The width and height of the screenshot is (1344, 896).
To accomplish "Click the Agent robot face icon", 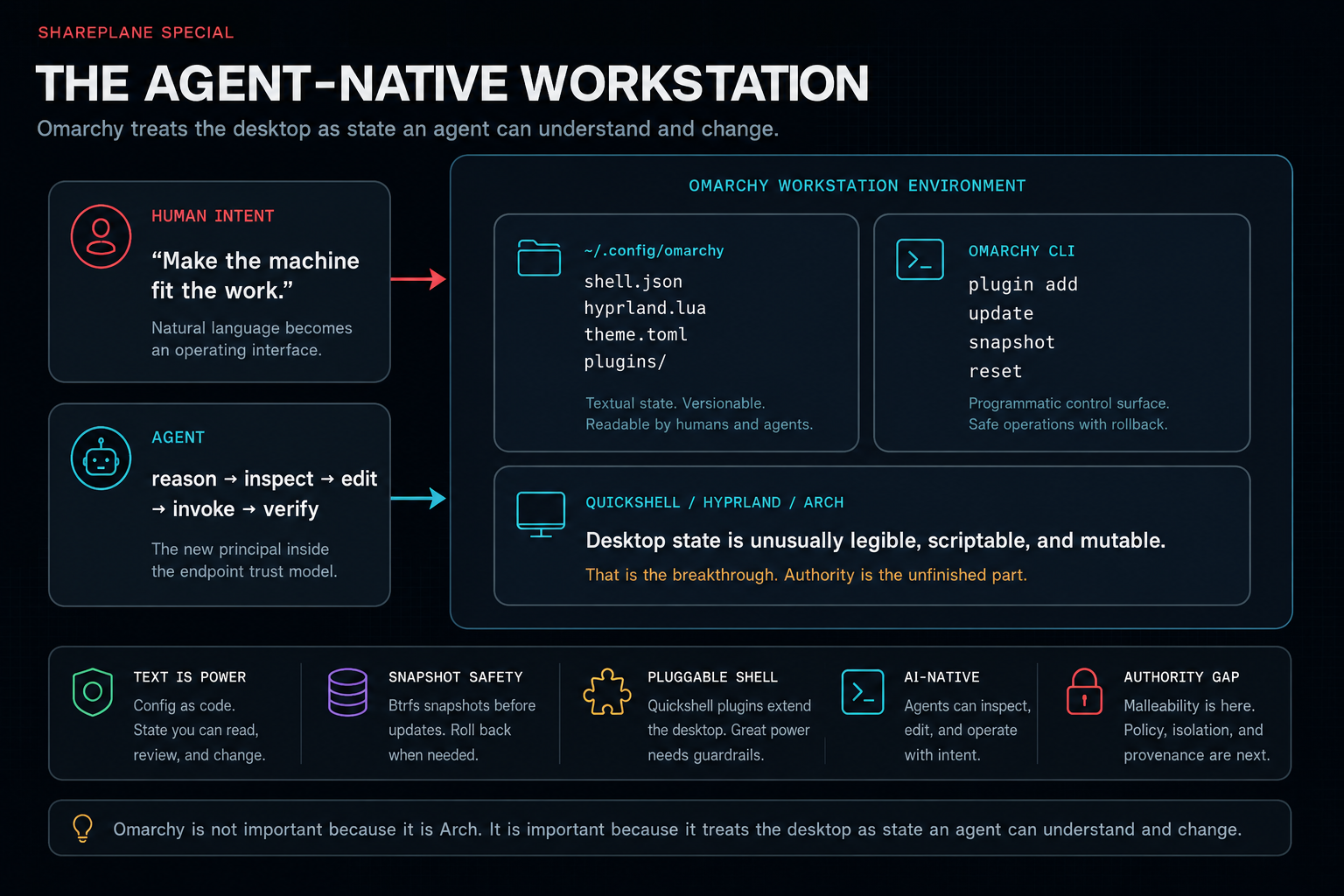I will click(101, 458).
